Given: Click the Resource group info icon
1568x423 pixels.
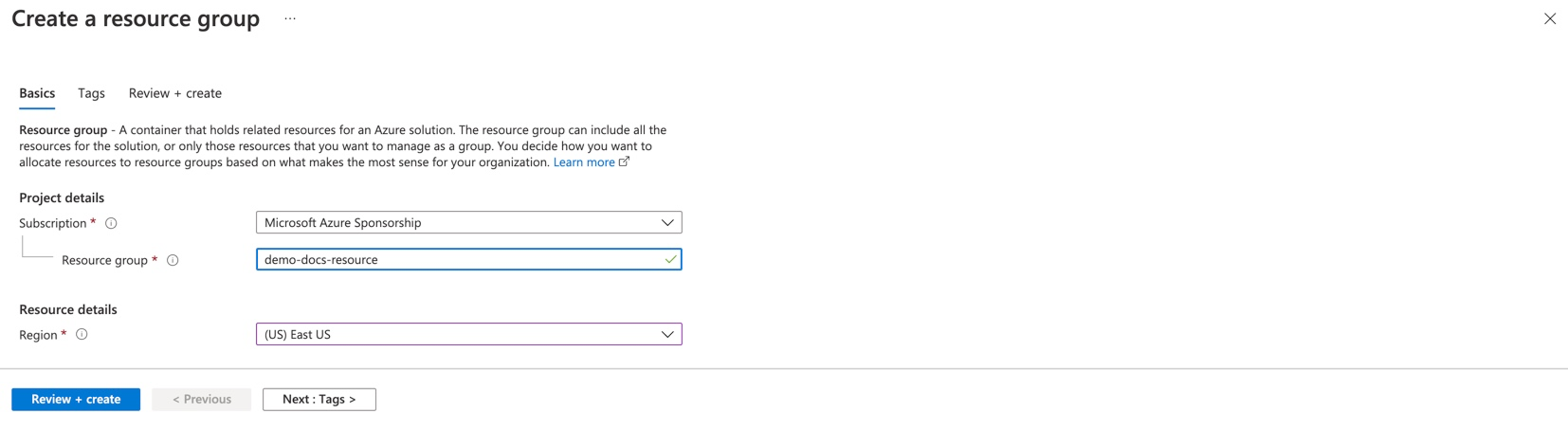Looking at the screenshot, I should (173, 260).
